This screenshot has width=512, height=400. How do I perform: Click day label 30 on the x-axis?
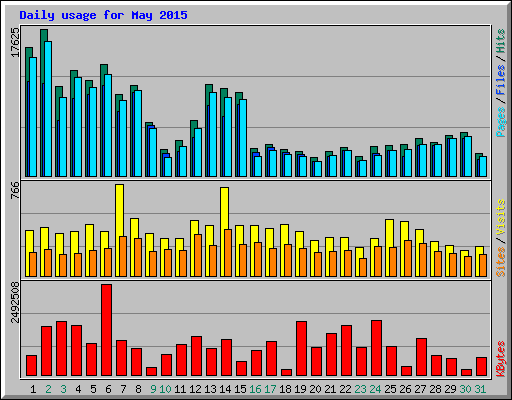pyautogui.click(x=465, y=389)
